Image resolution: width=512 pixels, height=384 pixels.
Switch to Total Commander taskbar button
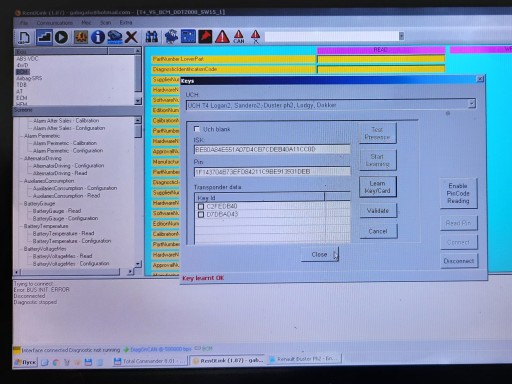pyautogui.click(x=149, y=361)
